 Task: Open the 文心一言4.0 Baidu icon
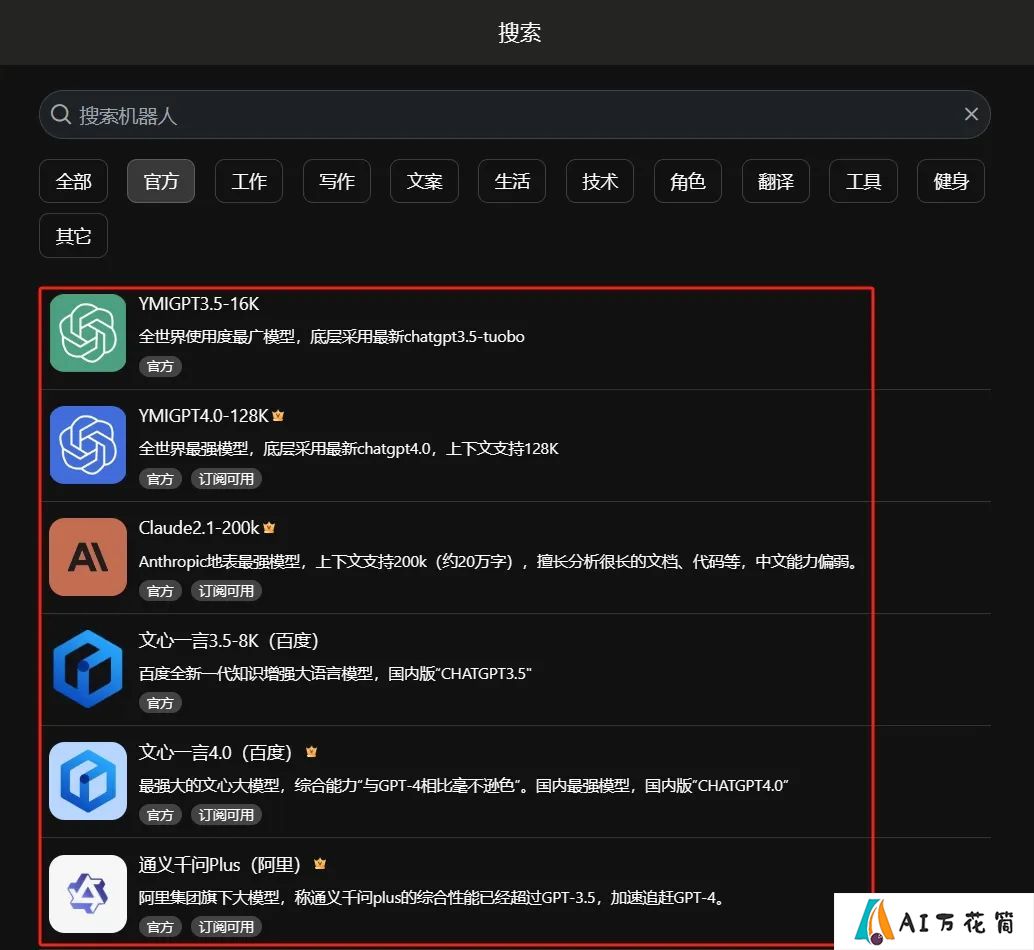coord(88,781)
